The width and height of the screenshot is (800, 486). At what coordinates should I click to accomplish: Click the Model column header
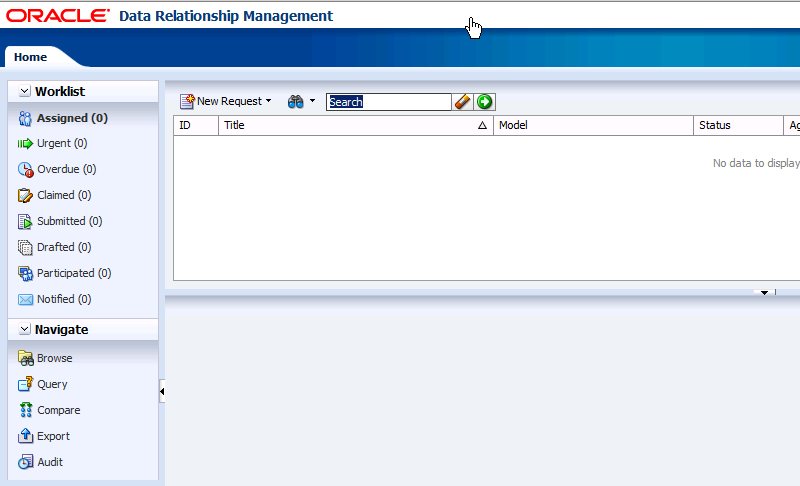click(x=593, y=125)
